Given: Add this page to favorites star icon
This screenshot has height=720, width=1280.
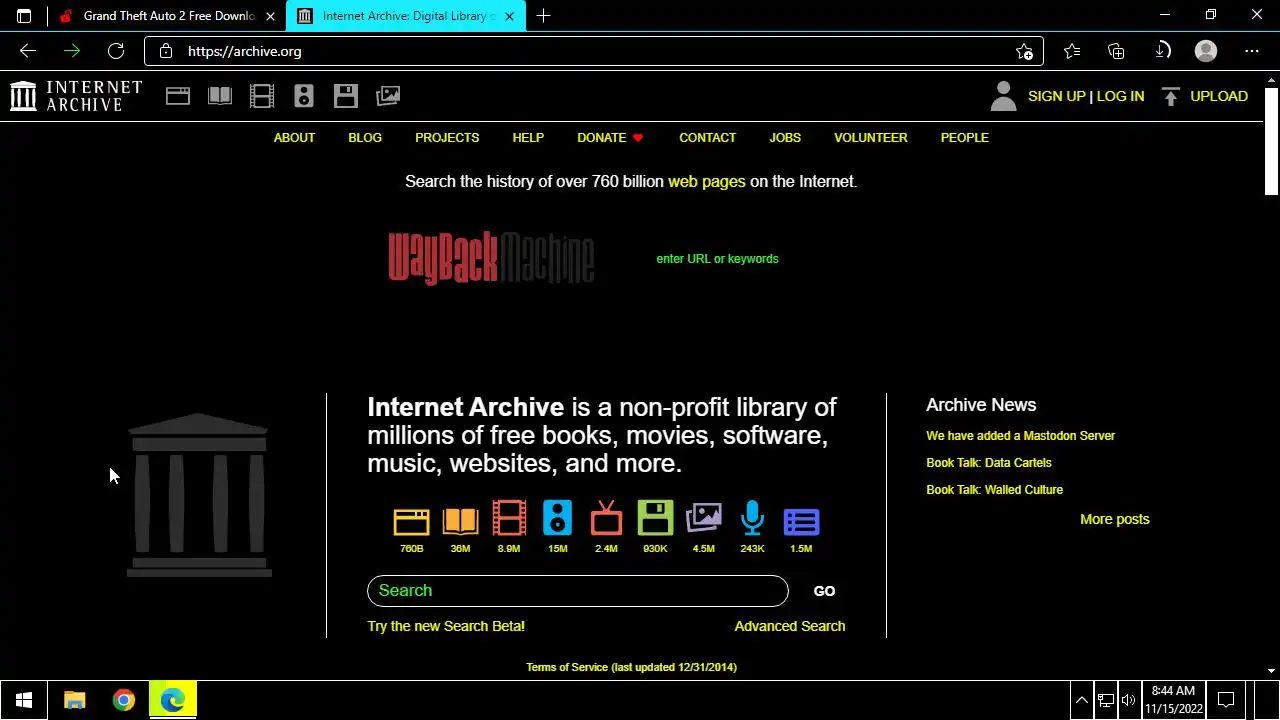Looking at the screenshot, I should 1024,51.
